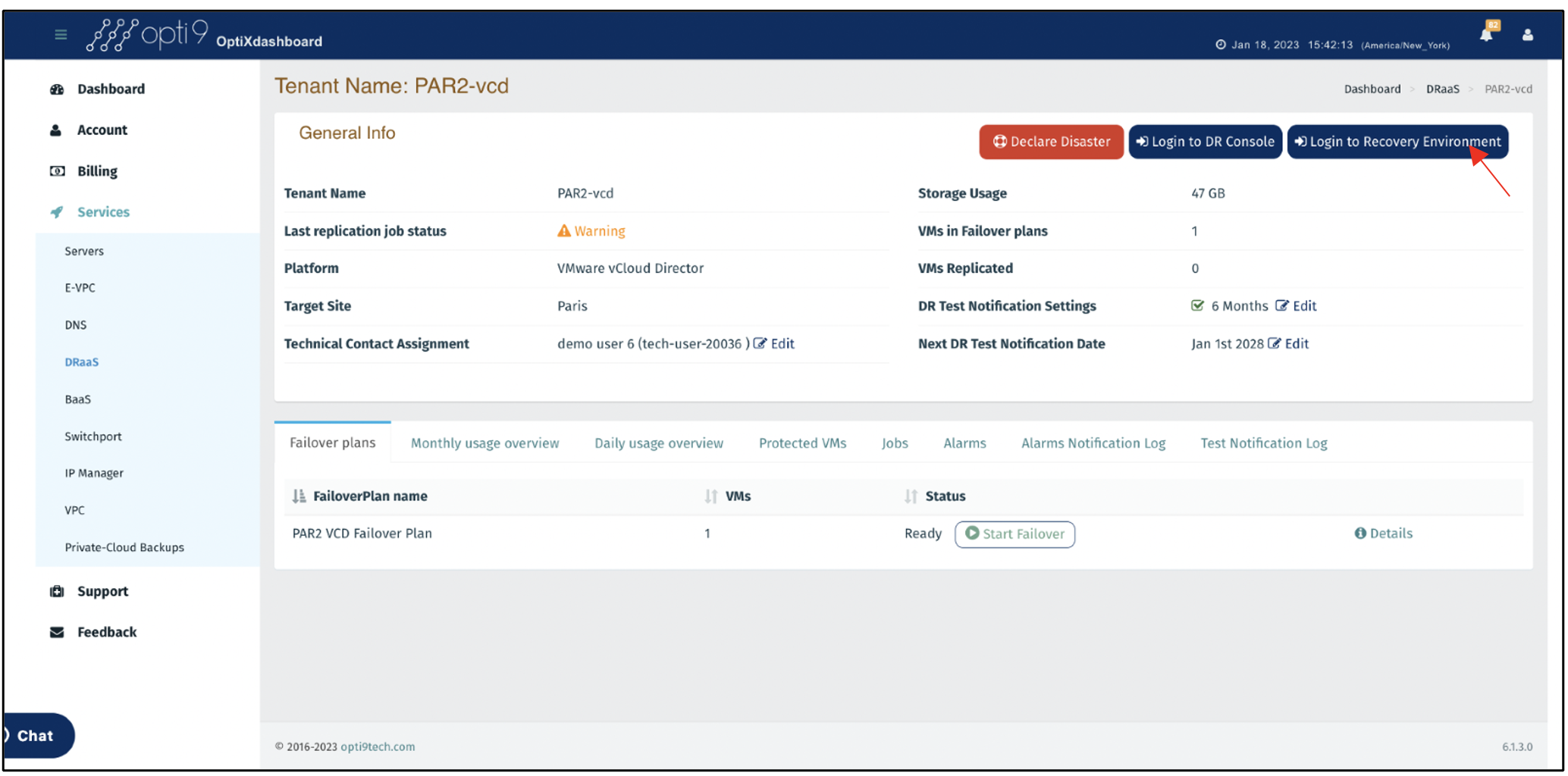Switch to Protected VMs tab
The width and height of the screenshot is (1568, 776).
(802, 443)
